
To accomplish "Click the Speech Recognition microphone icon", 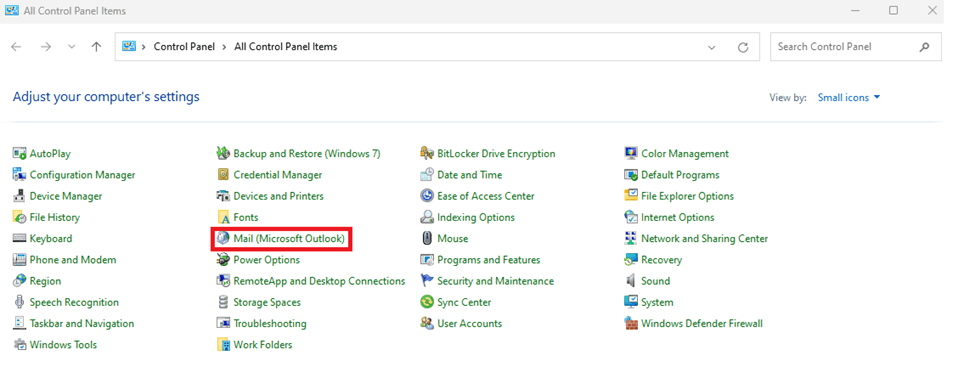I will 19,302.
